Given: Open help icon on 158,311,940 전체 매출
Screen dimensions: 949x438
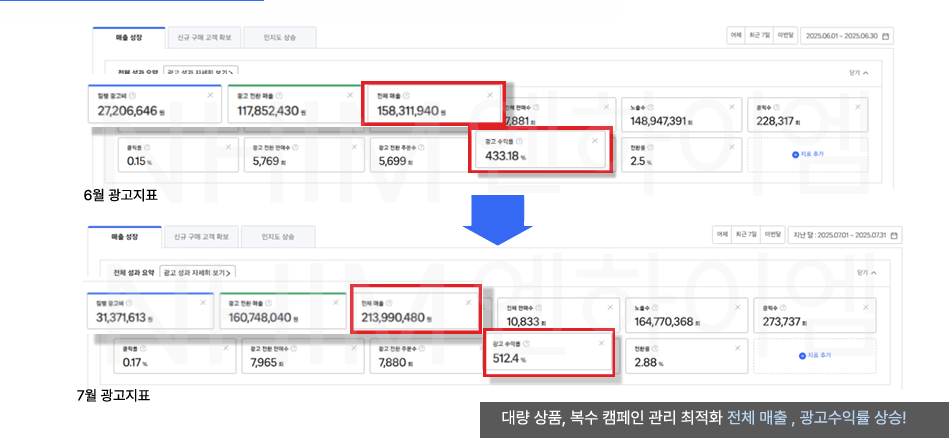Looking at the screenshot, I should tap(407, 95).
